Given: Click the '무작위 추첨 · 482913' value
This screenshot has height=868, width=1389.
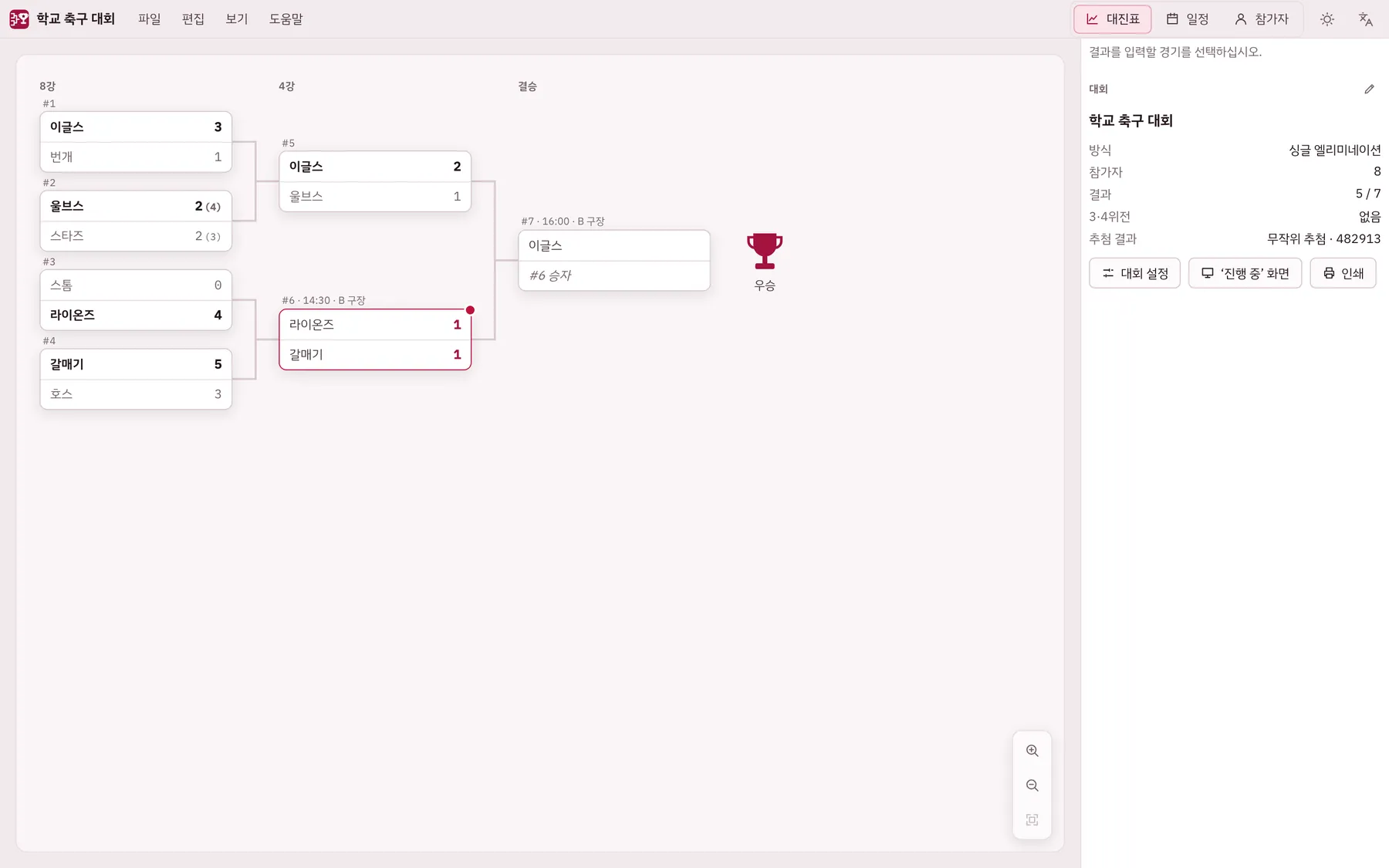Looking at the screenshot, I should [1323, 239].
